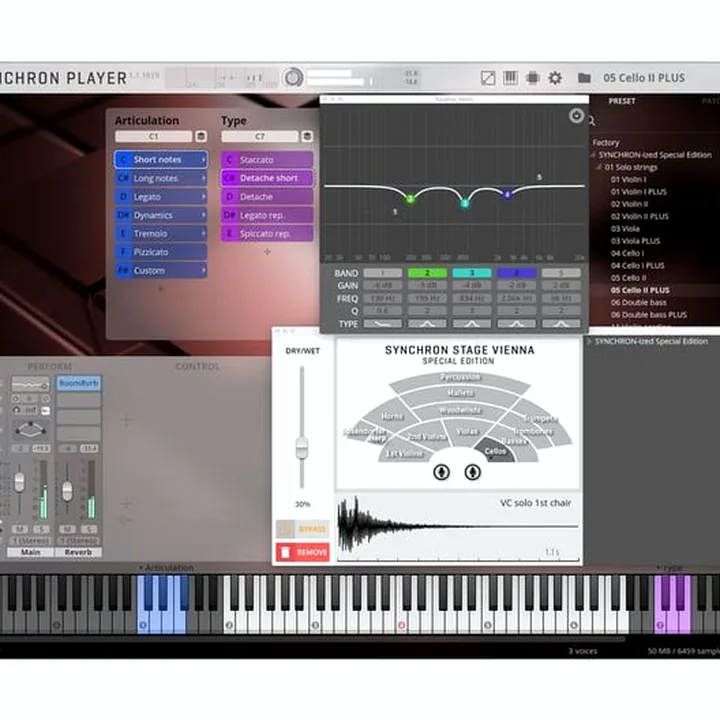Select Pizzicato articulation slot
The height and width of the screenshot is (720, 720).
pos(161,252)
